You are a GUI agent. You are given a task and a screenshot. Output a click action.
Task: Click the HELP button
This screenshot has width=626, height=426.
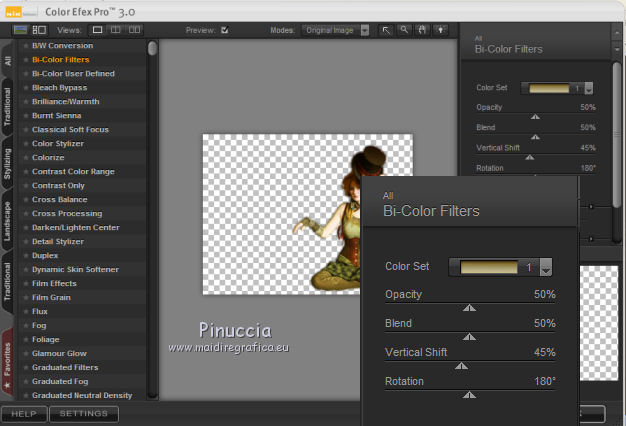24,413
